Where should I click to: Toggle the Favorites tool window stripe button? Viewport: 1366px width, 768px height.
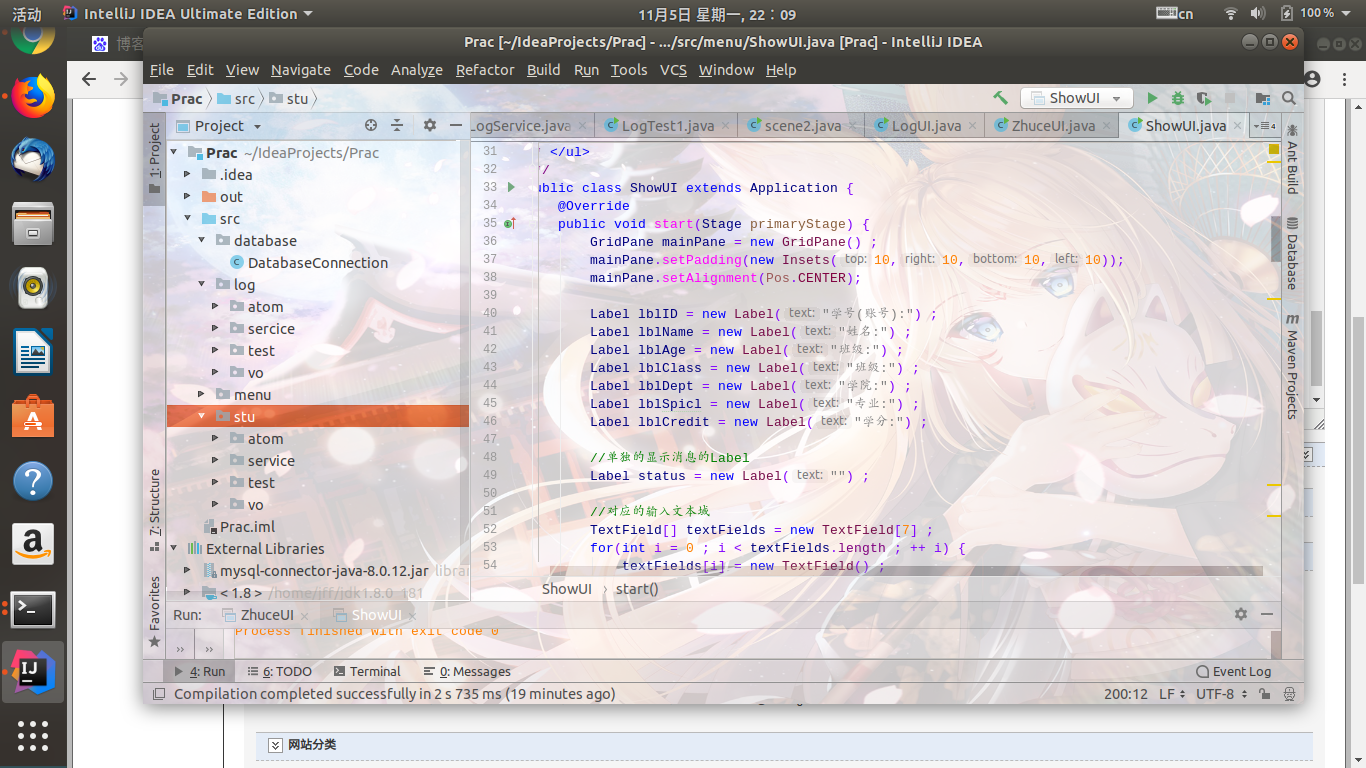click(x=155, y=611)
